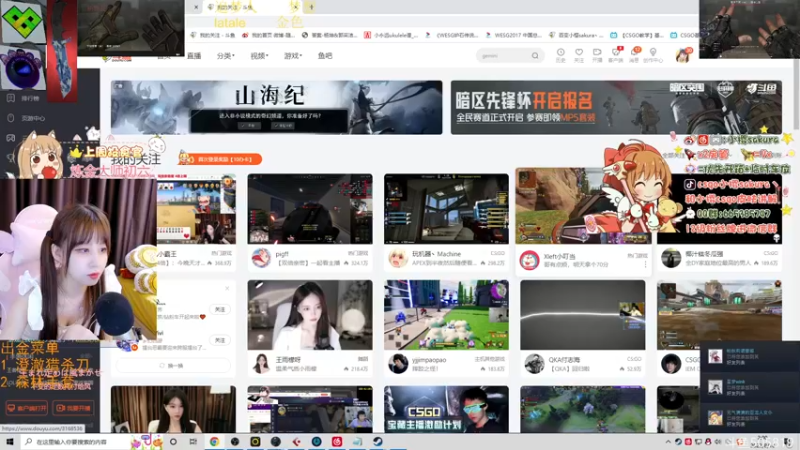Open the 游戏 games dropdown

click(x=293, y=56)
